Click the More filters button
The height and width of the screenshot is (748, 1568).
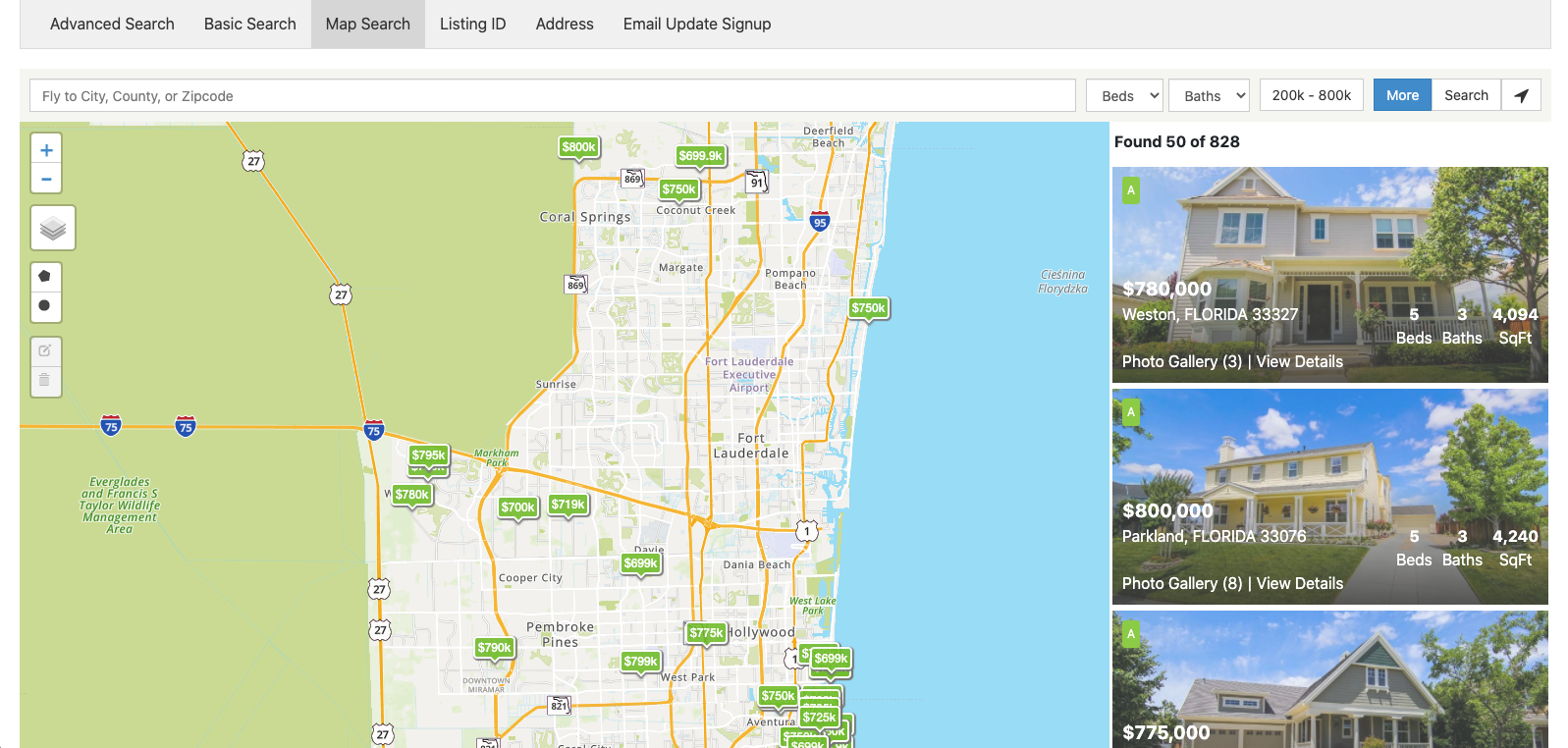pos(1402,95)
